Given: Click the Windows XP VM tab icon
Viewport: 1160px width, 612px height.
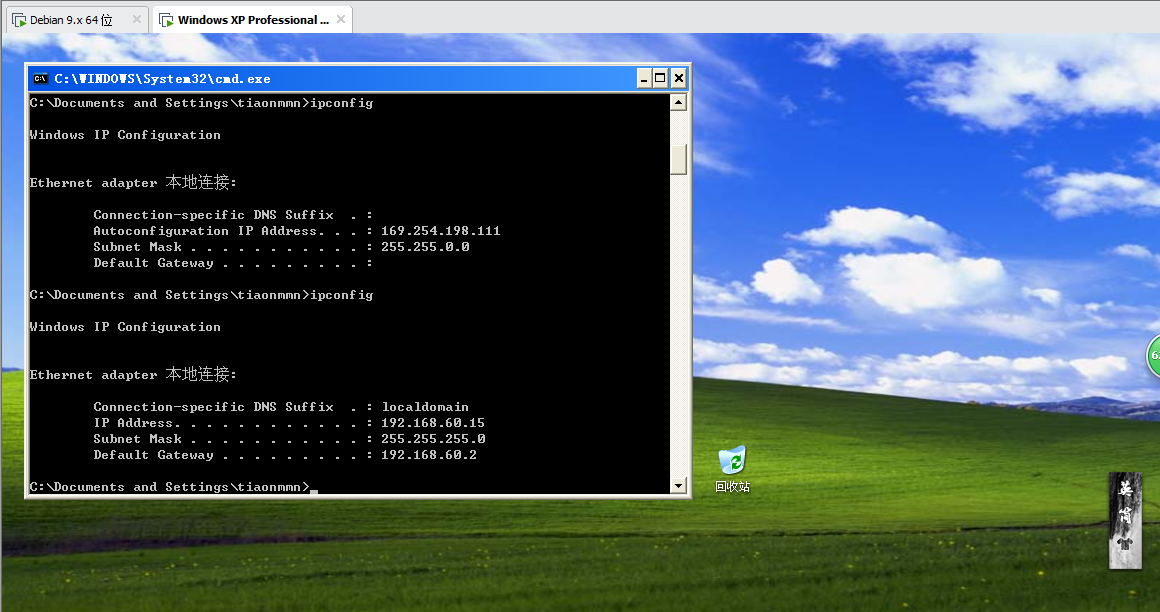Looking at the screenshot, I should 166,20.
